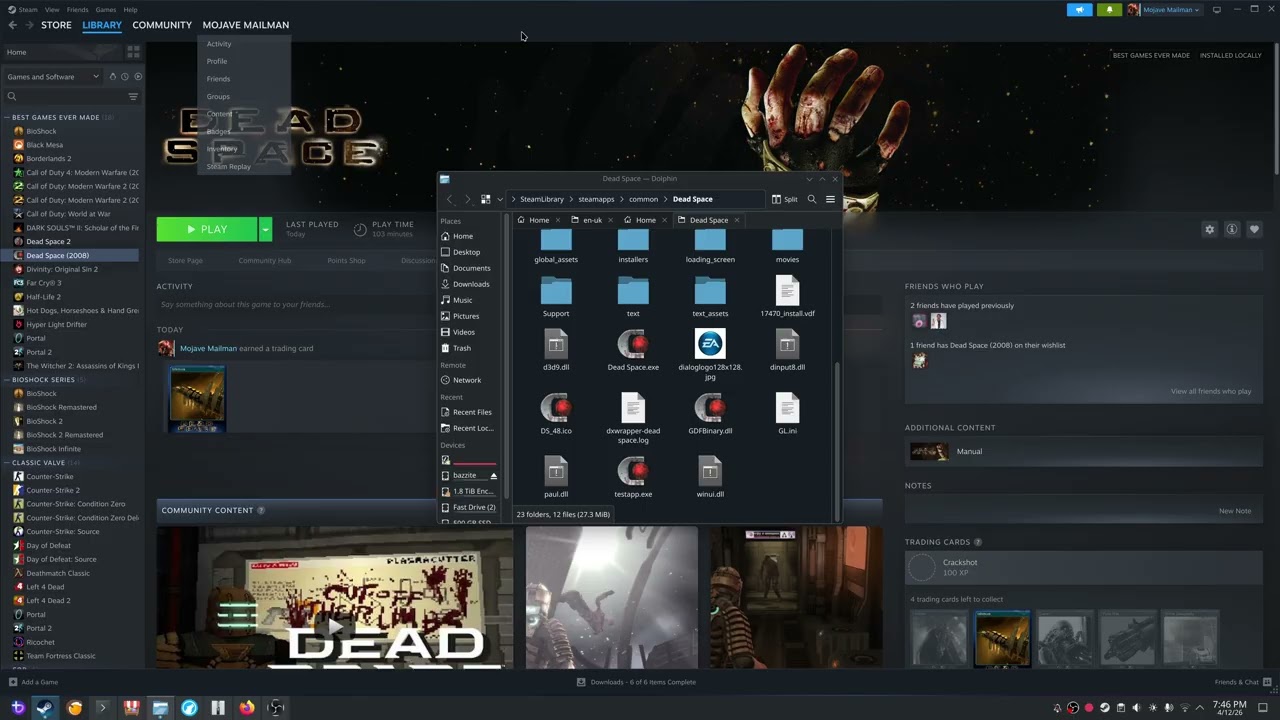This screenshot has width=1280, height=720.
Task: Toggle Split view in Dolphin
Action: pyautogui.click(x=784, y=199)
